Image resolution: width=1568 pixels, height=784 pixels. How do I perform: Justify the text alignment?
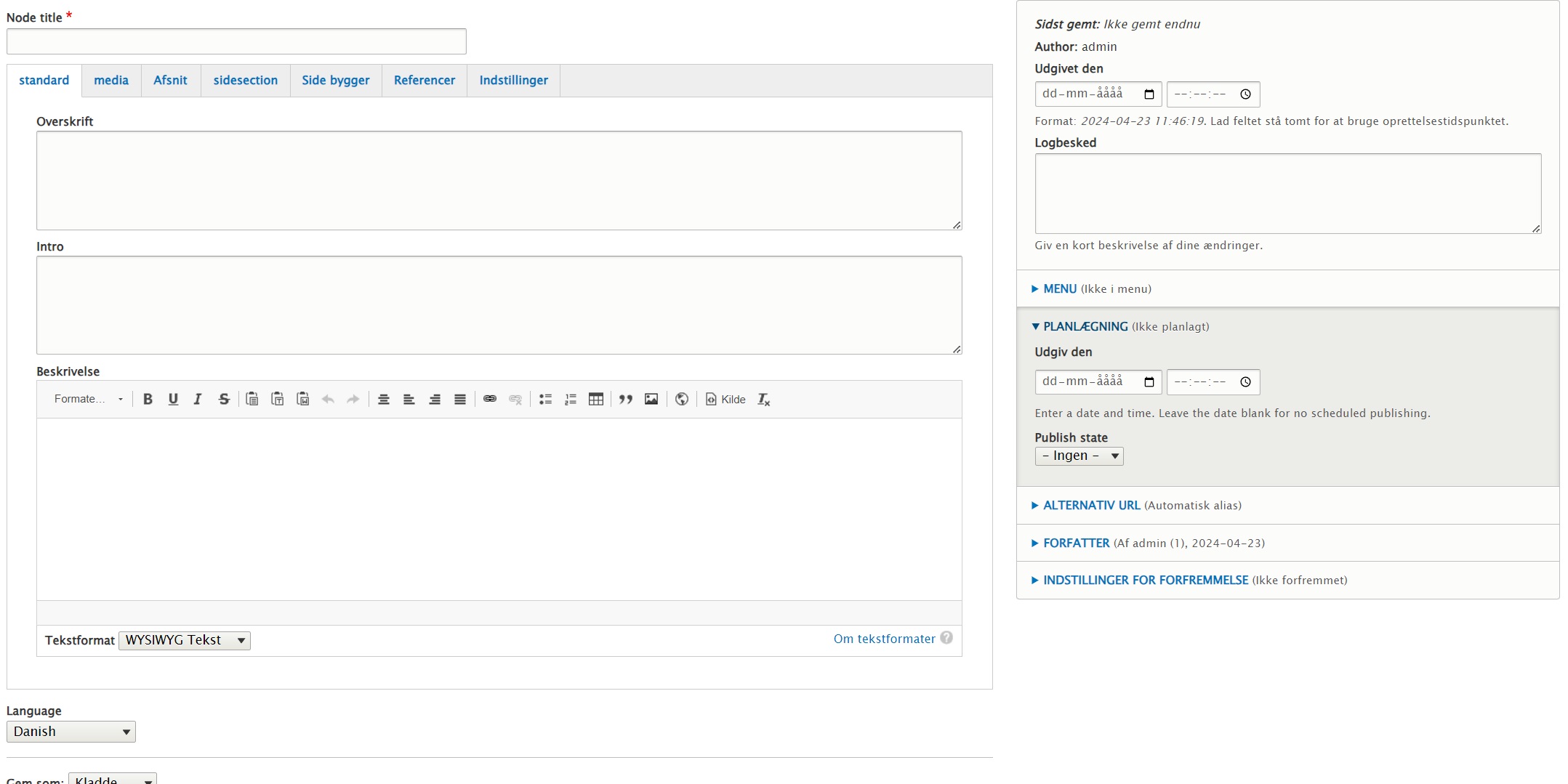[x=460, y=399]
